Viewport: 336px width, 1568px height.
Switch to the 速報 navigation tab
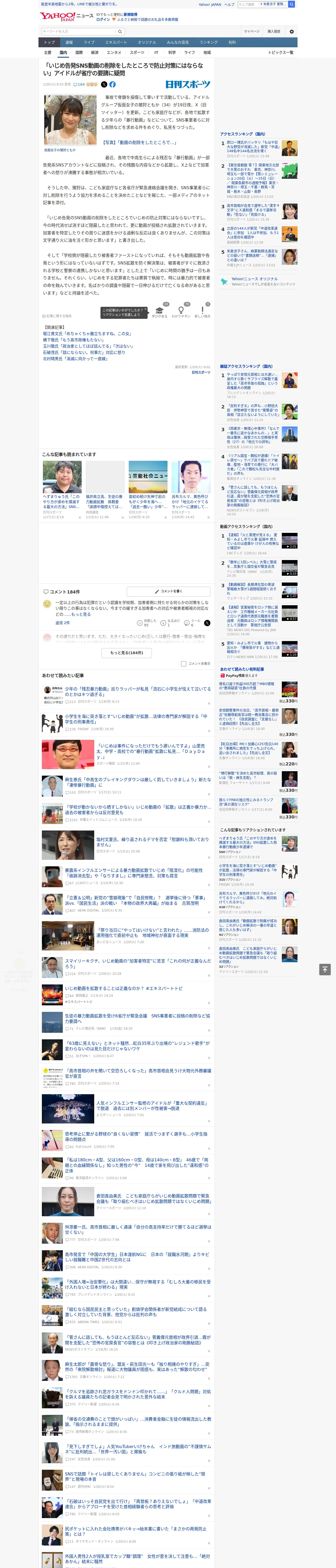(x=69, y=43)
